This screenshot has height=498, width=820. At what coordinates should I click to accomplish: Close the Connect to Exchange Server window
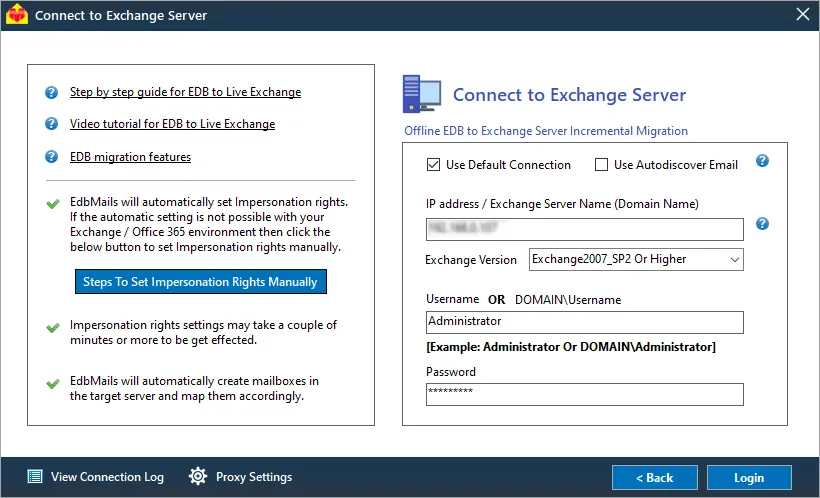[803, 14]
